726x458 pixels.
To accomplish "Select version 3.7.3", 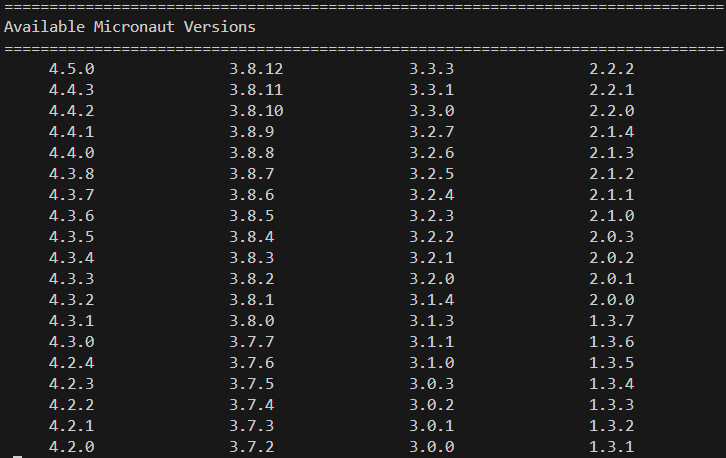I will click(251, 426).
